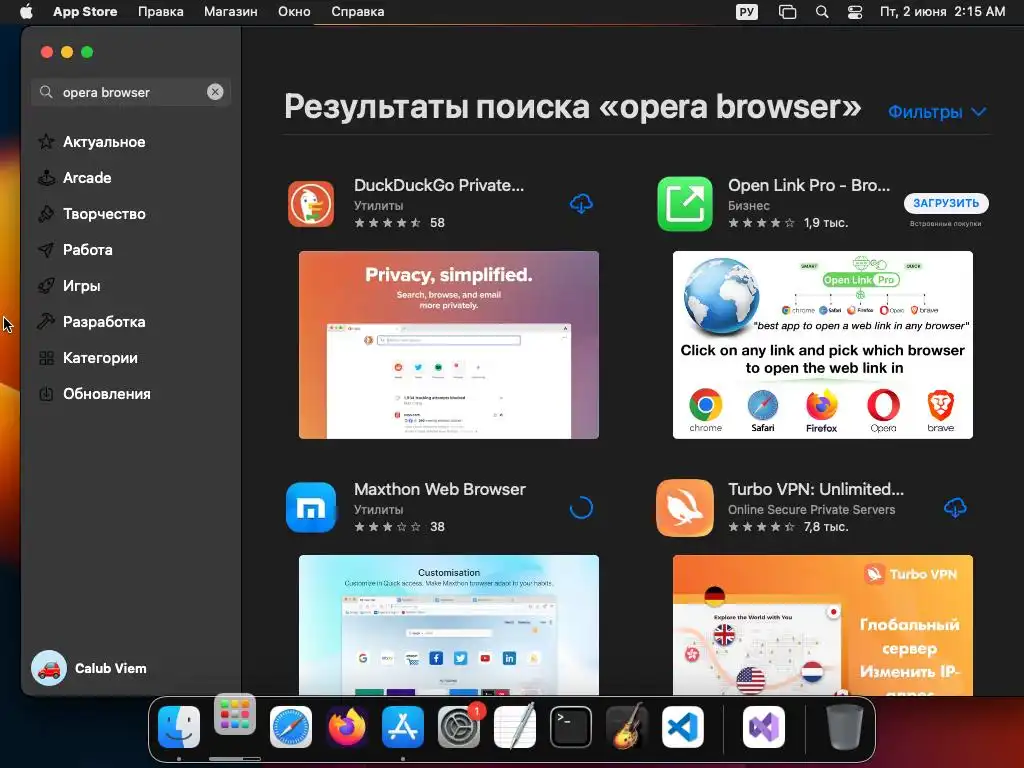
Task: Click the ЗАГРУЗИТЬ button for Open Link Pro
Action: click(x=946, y=203)
